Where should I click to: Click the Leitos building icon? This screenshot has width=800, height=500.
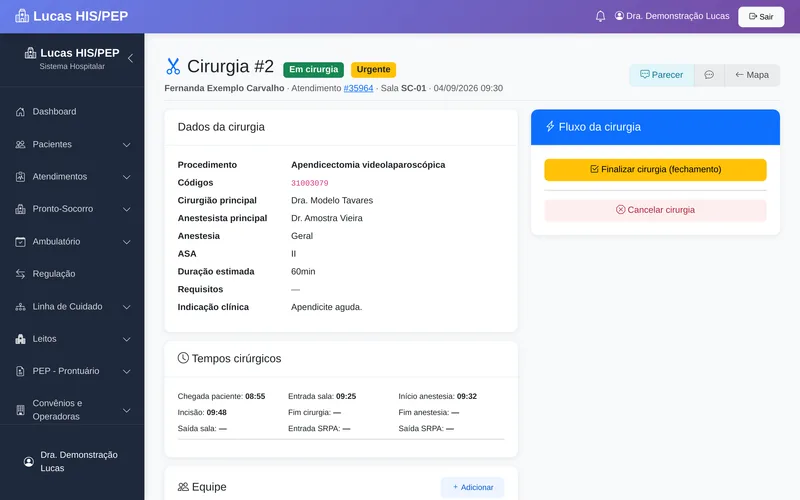[x=20, y=339]
